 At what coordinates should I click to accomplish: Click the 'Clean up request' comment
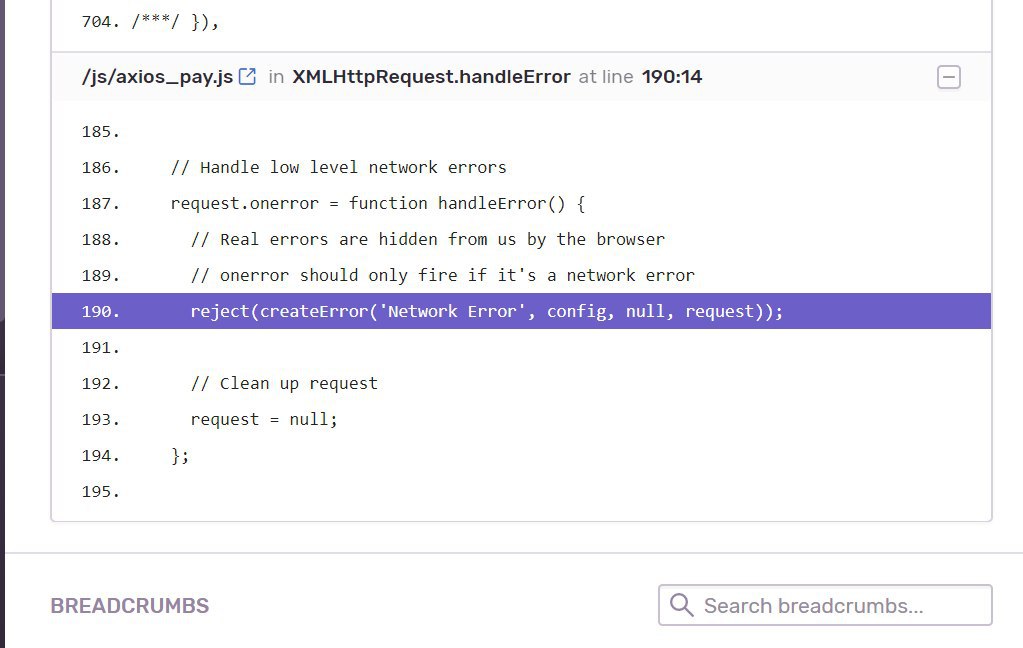click(x=284, y=383)
